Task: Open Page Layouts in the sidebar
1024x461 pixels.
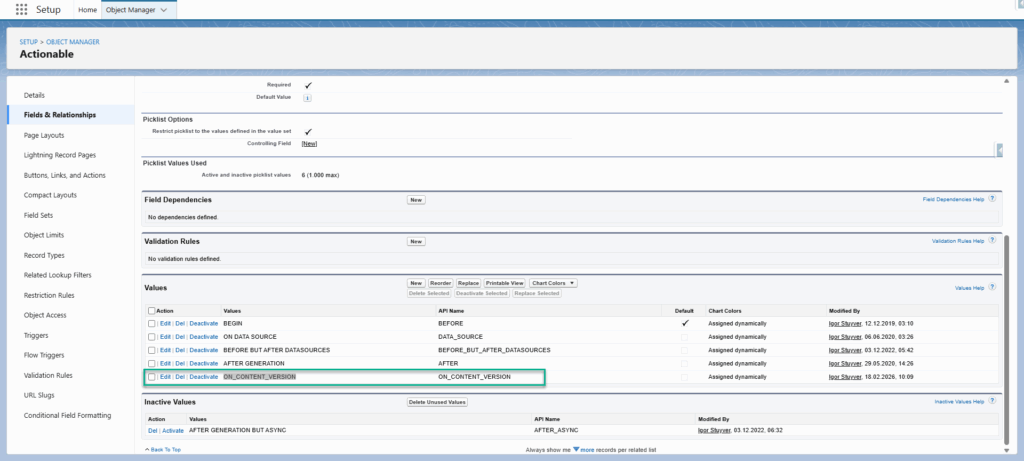Action: 44,135
